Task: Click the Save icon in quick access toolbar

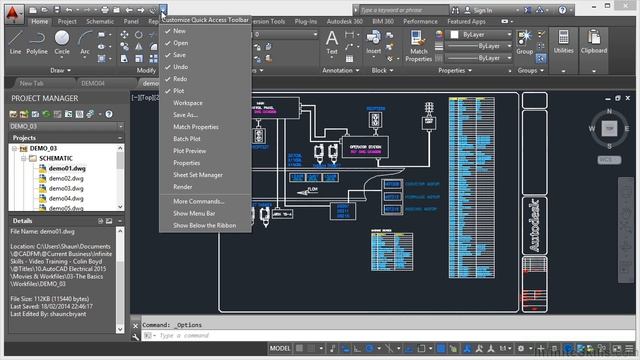Action: pos(57,10)
